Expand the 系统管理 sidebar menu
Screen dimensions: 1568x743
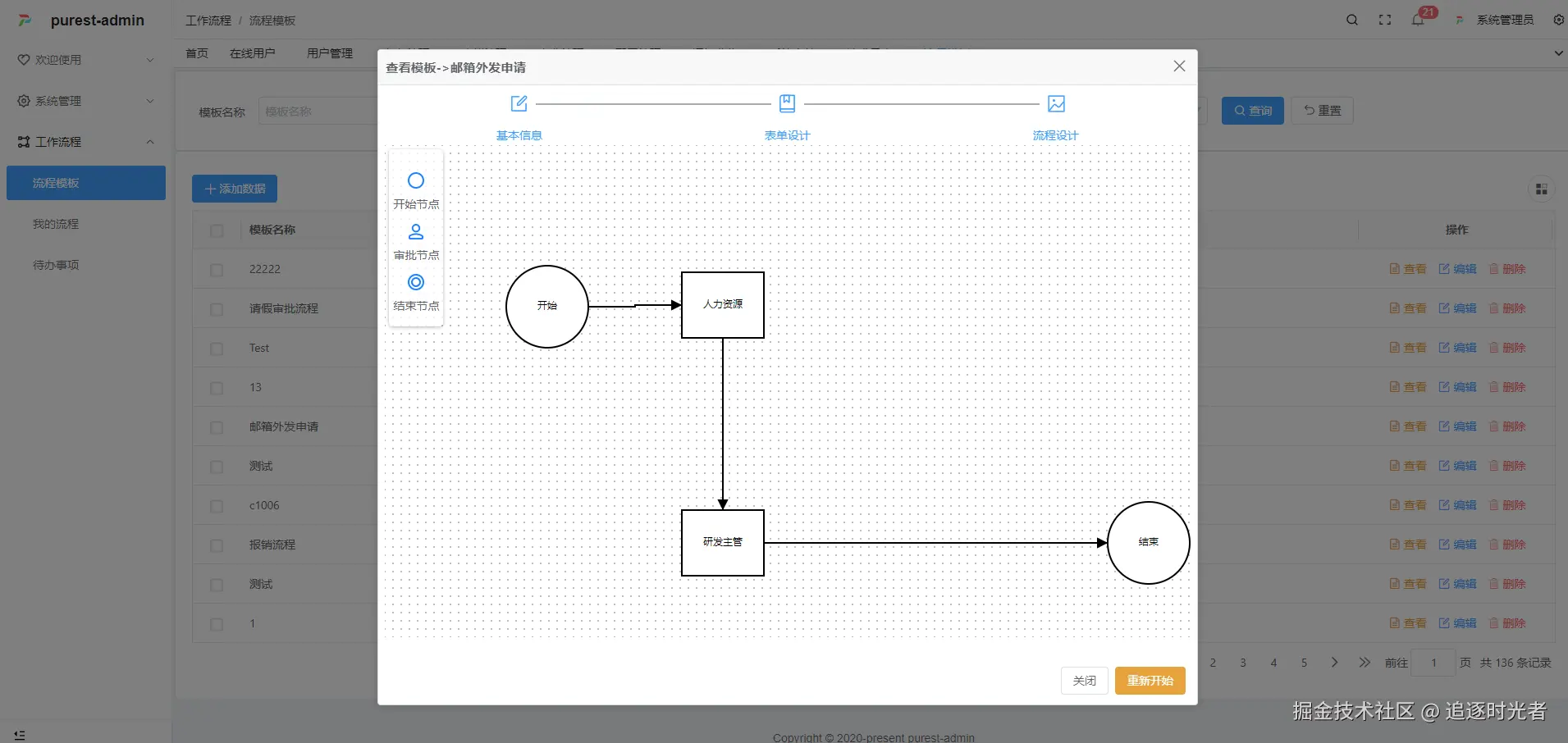[86, 101]
